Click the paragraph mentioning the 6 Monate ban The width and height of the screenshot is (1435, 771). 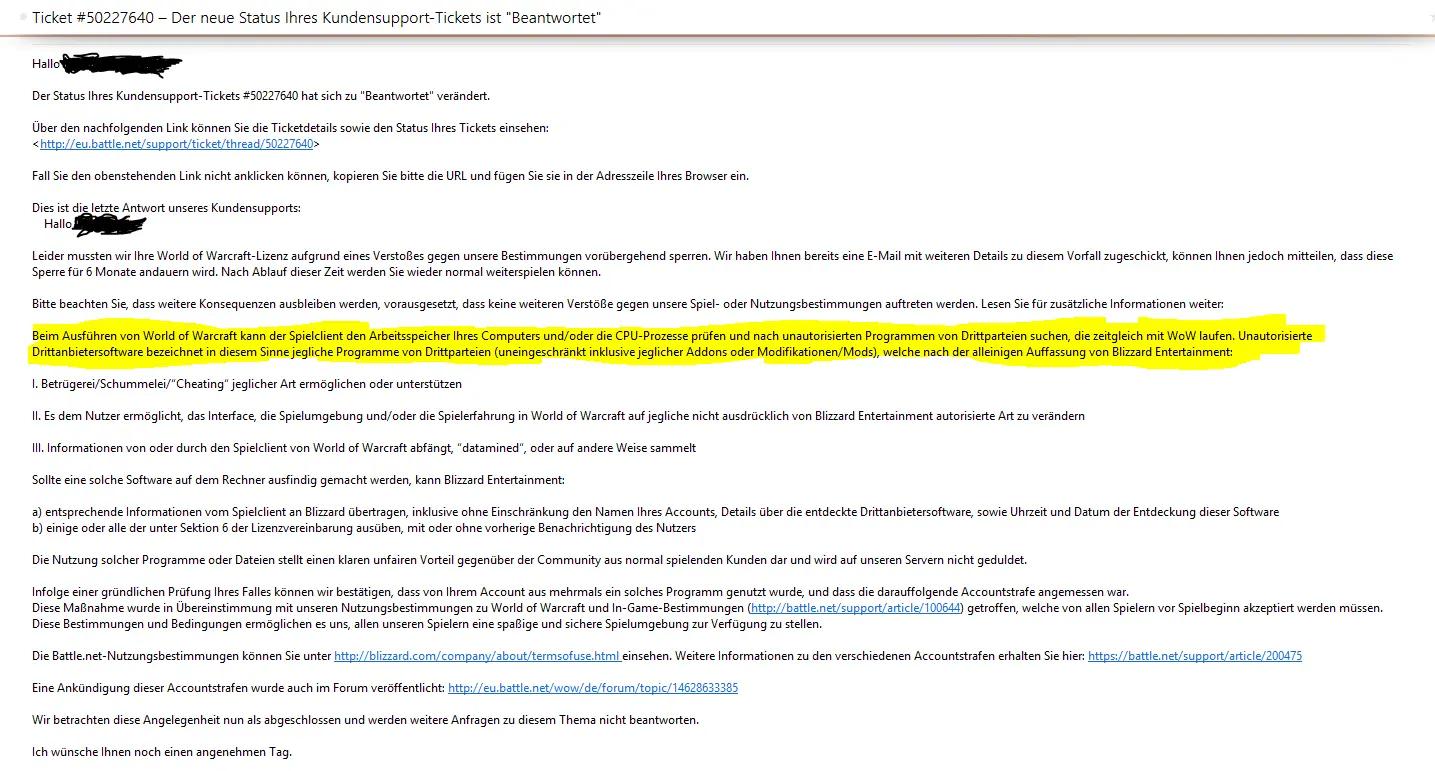700,264
